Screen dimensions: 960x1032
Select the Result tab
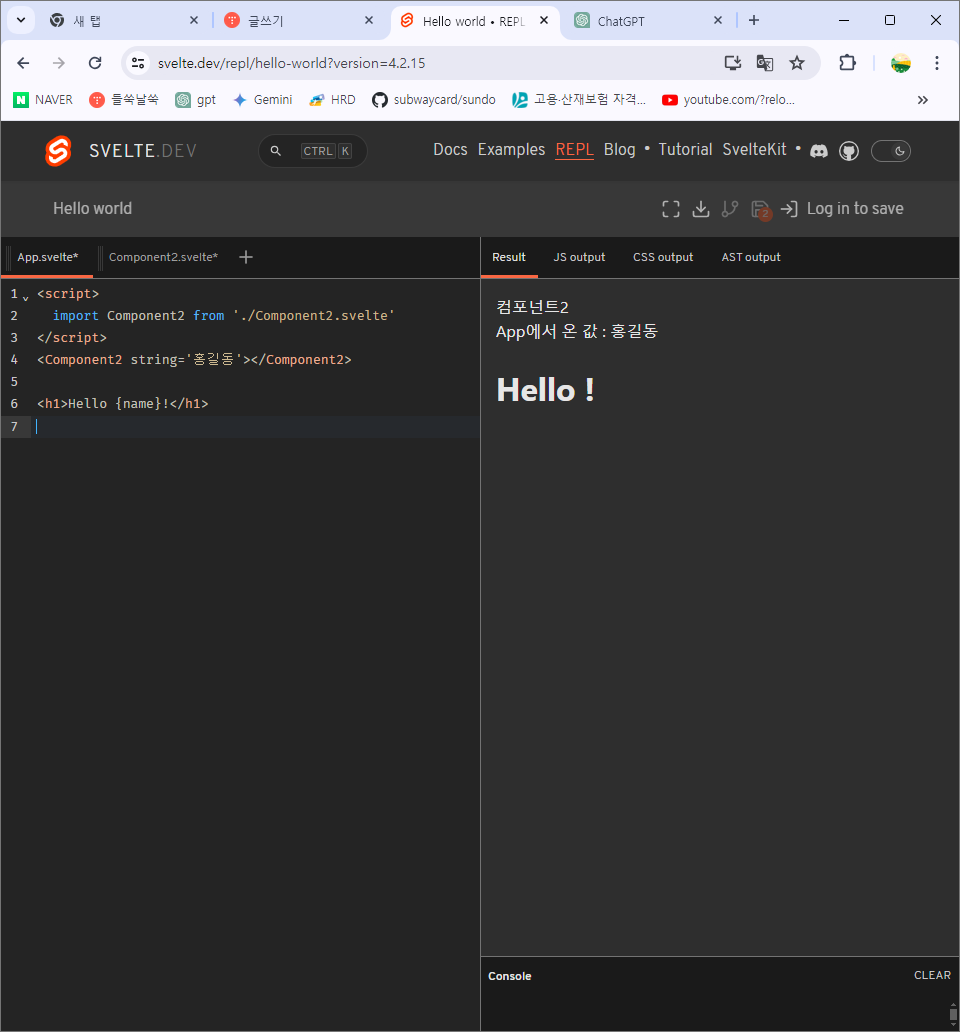509,257
